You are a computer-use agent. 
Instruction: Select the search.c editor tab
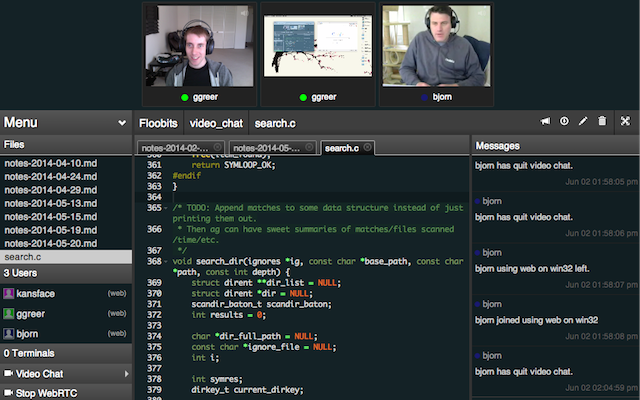coord(347,148)
